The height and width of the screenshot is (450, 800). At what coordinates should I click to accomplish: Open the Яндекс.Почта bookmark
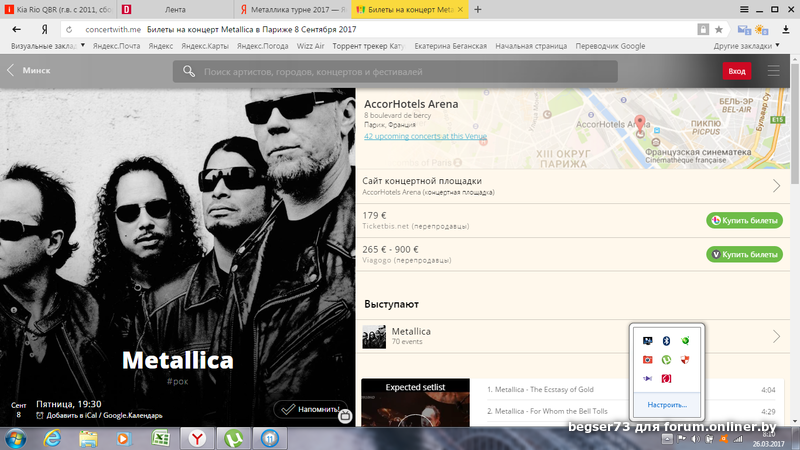pos(116,46)
